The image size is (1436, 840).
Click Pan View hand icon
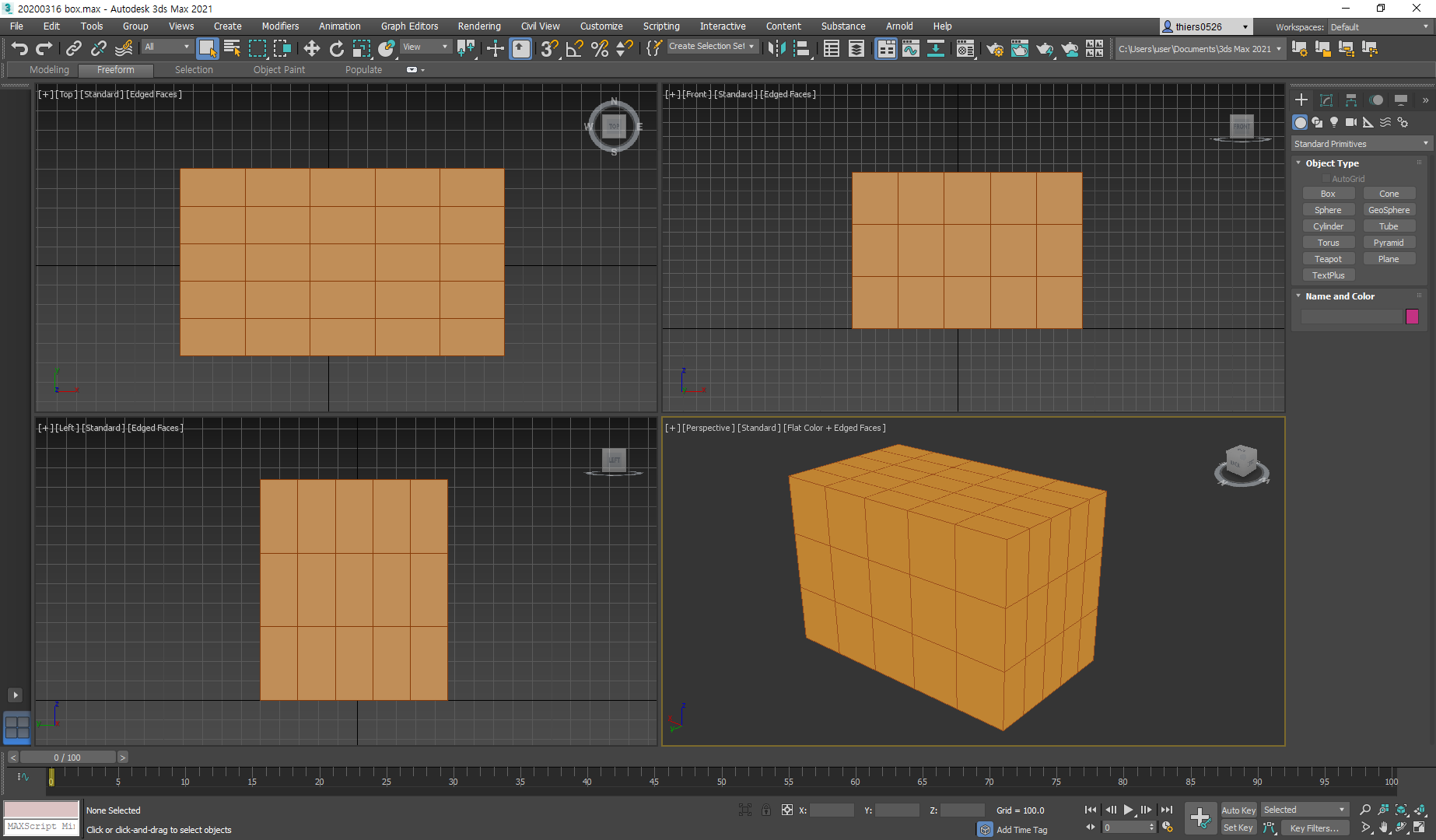[x=1384, y=828]
